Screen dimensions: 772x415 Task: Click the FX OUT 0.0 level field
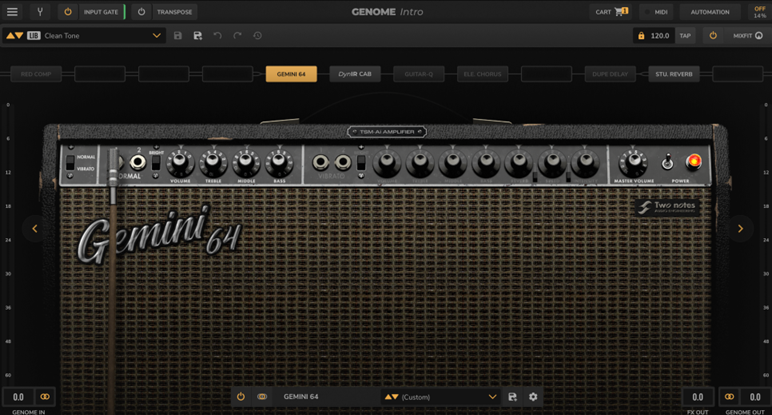coord(698,397)
